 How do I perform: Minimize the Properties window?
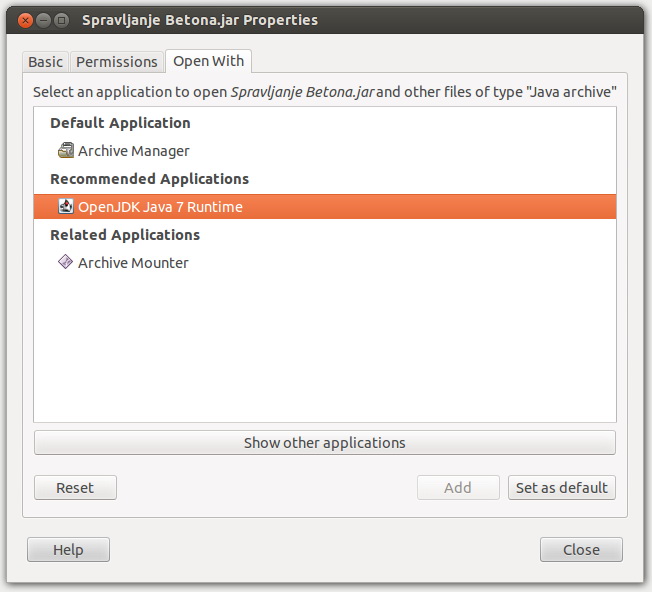coord(44,20)
